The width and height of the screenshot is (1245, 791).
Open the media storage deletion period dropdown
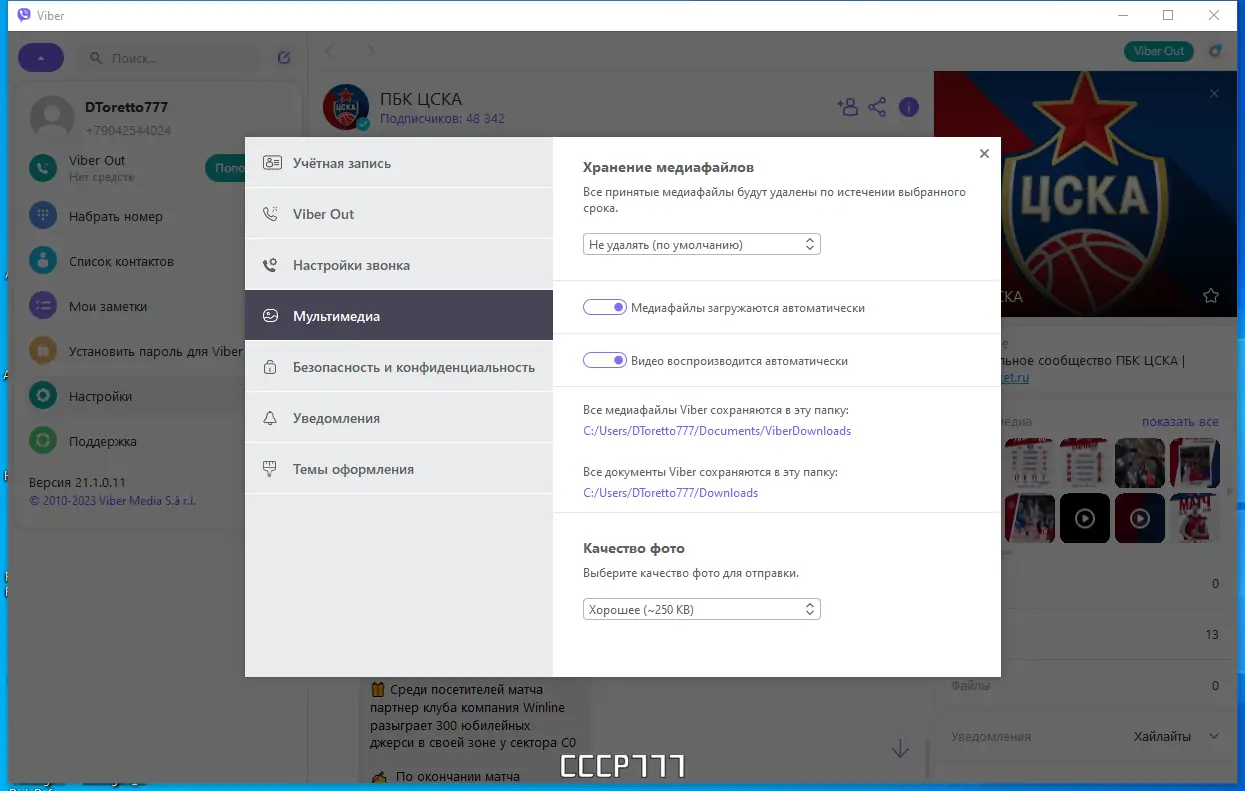(x=701, y=243)
